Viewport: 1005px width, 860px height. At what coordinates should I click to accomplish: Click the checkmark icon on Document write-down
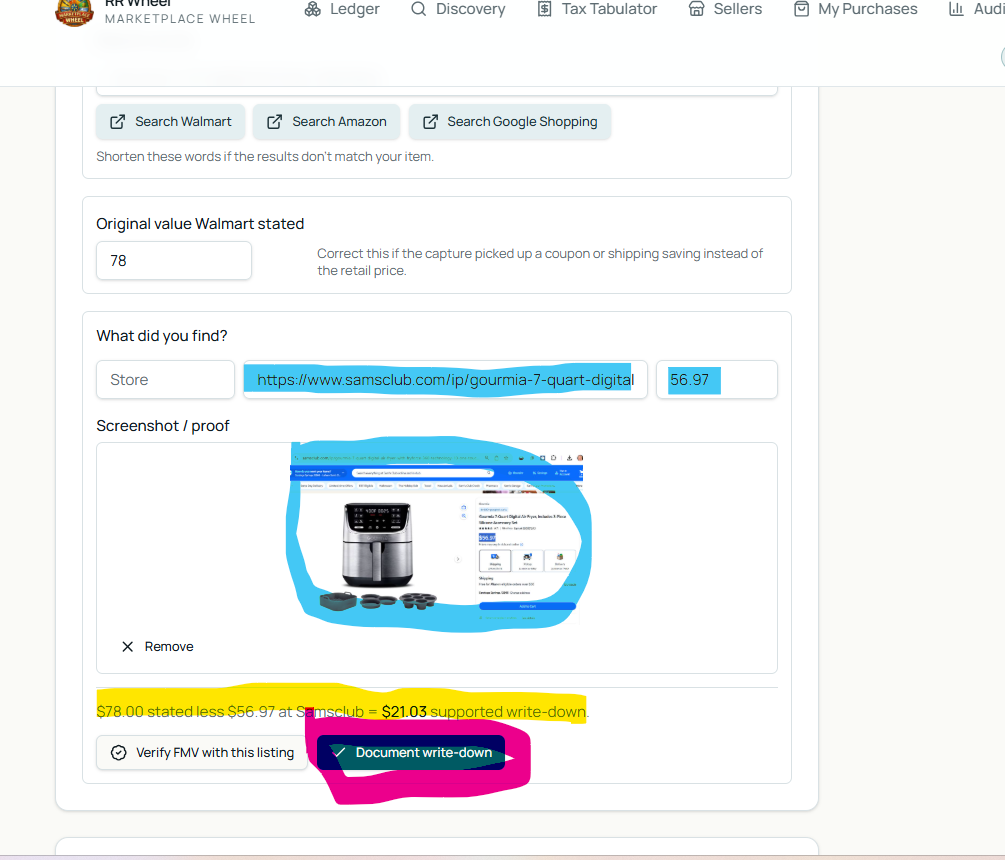click(340, 752)
